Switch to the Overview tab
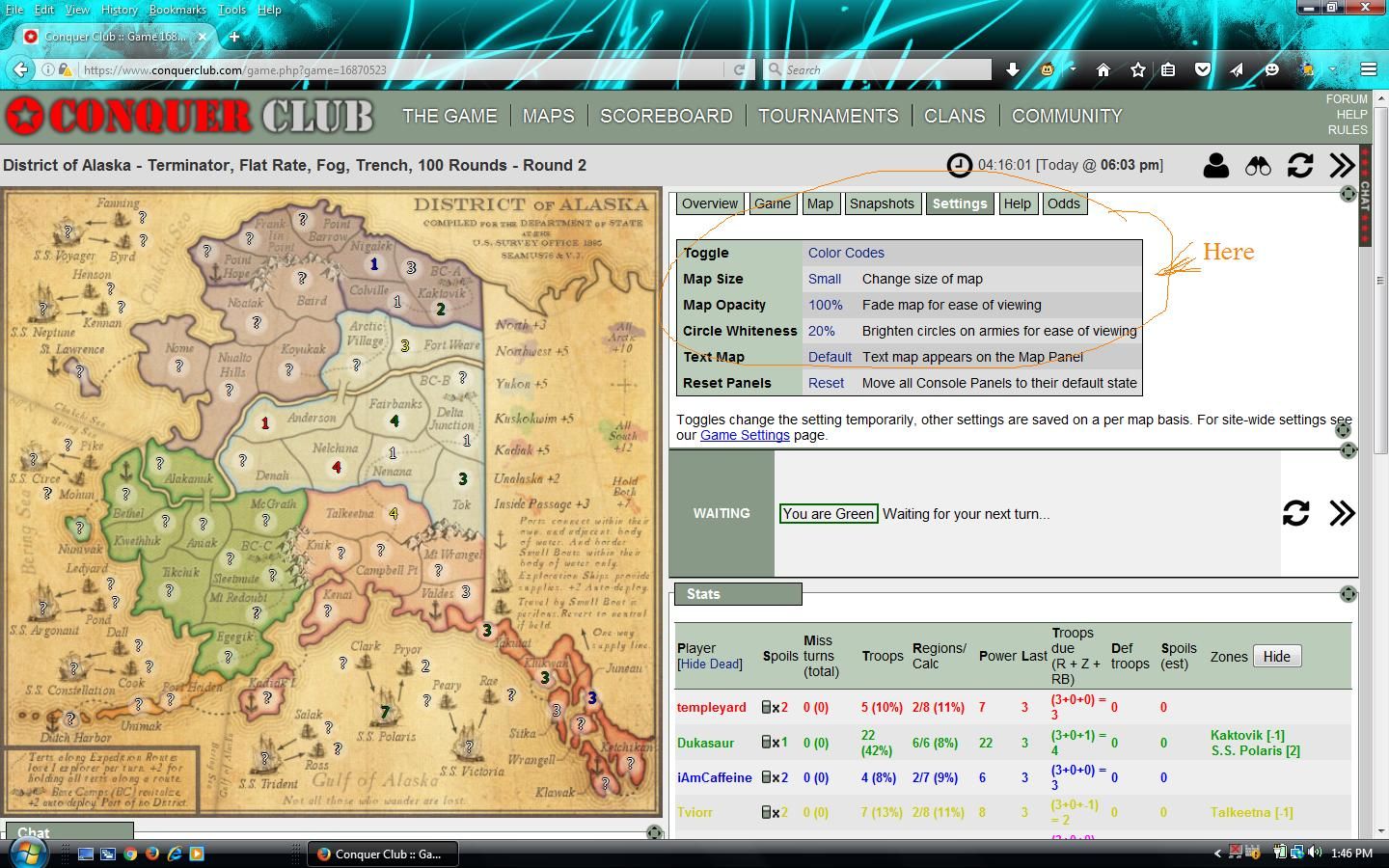This screenshot has width=1389, height=868. click(x=710, y=203)
